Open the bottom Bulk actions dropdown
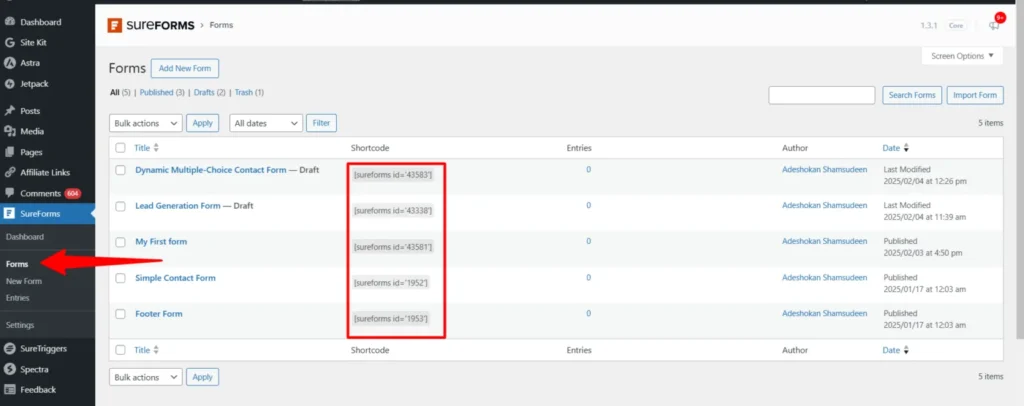The width and height of the screenshot is (1024, 406). [x=146, y=377]
